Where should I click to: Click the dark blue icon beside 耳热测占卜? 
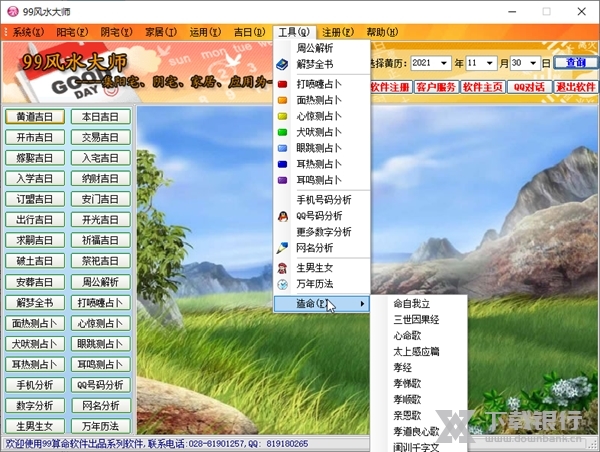[x=282, y=164]
